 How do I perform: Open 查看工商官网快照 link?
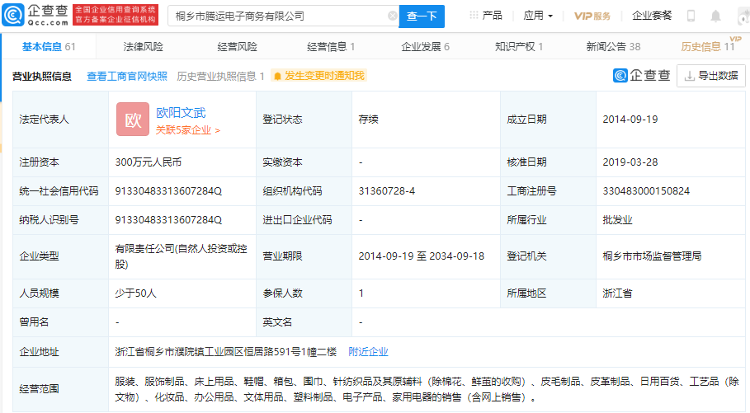pyautogui.click(x=127, y=76)
